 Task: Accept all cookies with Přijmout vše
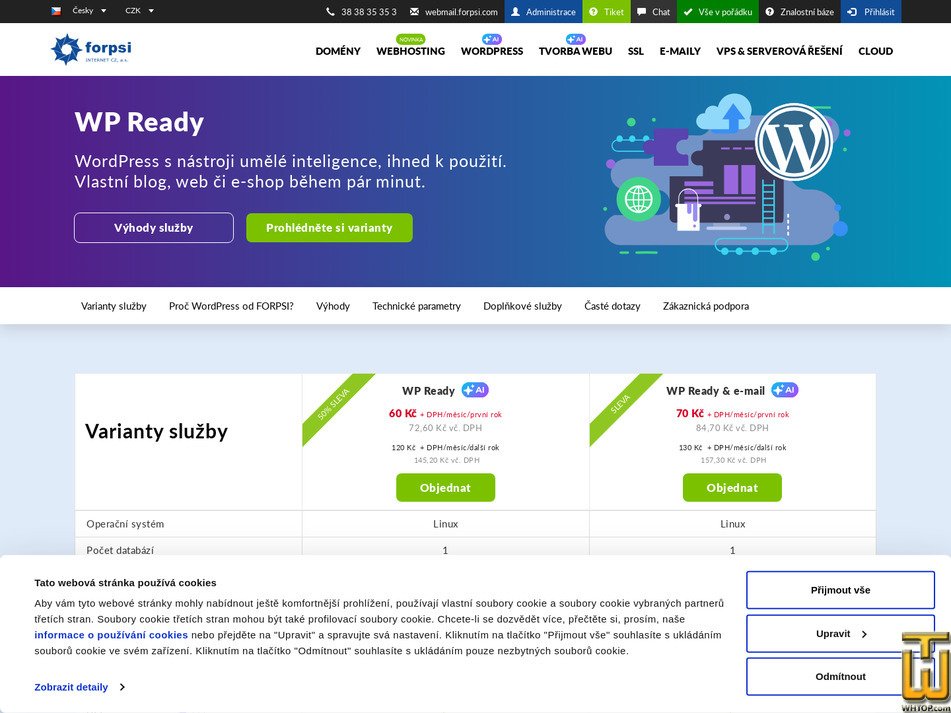click(x=840, y=589)
